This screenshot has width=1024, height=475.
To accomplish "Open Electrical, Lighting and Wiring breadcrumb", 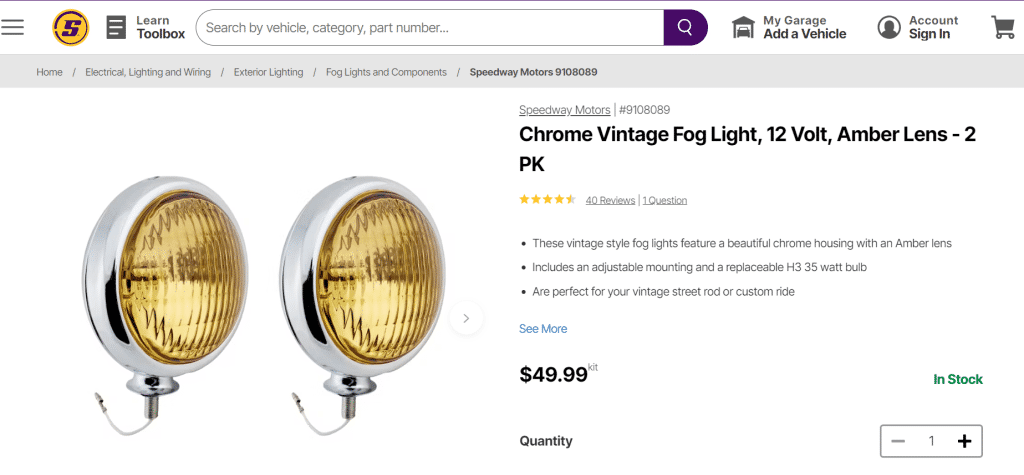I will [x=148, y=72].
